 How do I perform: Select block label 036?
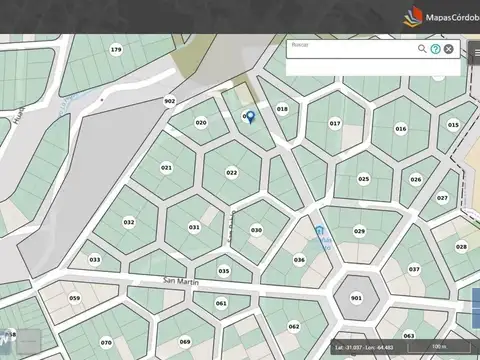299,260
